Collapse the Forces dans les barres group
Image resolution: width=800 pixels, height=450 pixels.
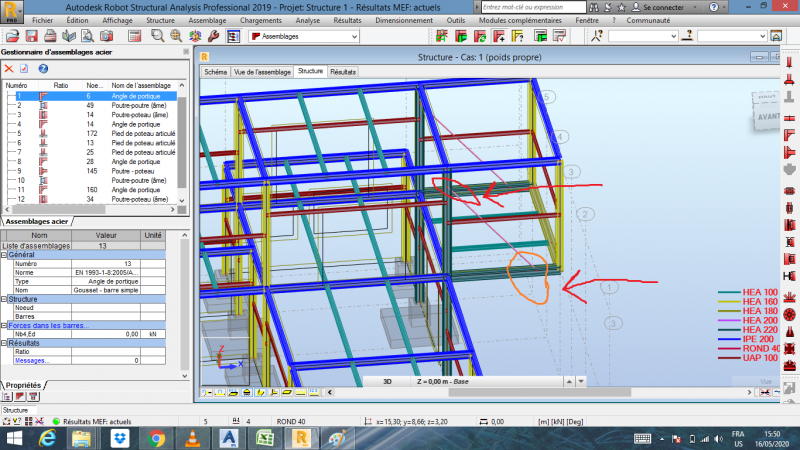4,326
